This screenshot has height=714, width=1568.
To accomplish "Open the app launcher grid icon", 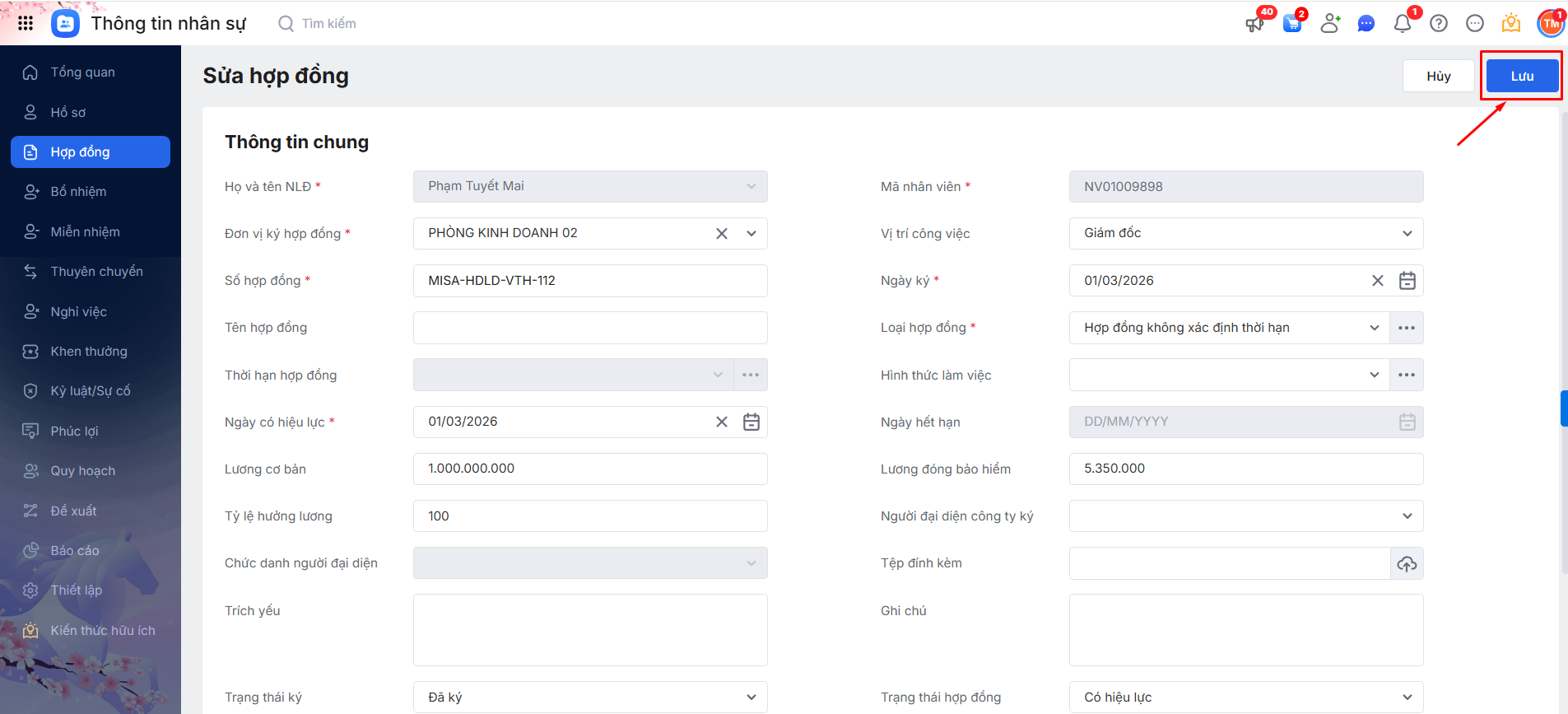I will [x=26, y=23].
